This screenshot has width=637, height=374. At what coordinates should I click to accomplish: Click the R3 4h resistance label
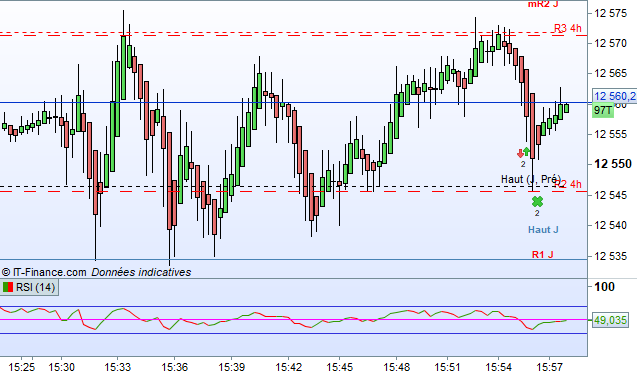(568, 28)
